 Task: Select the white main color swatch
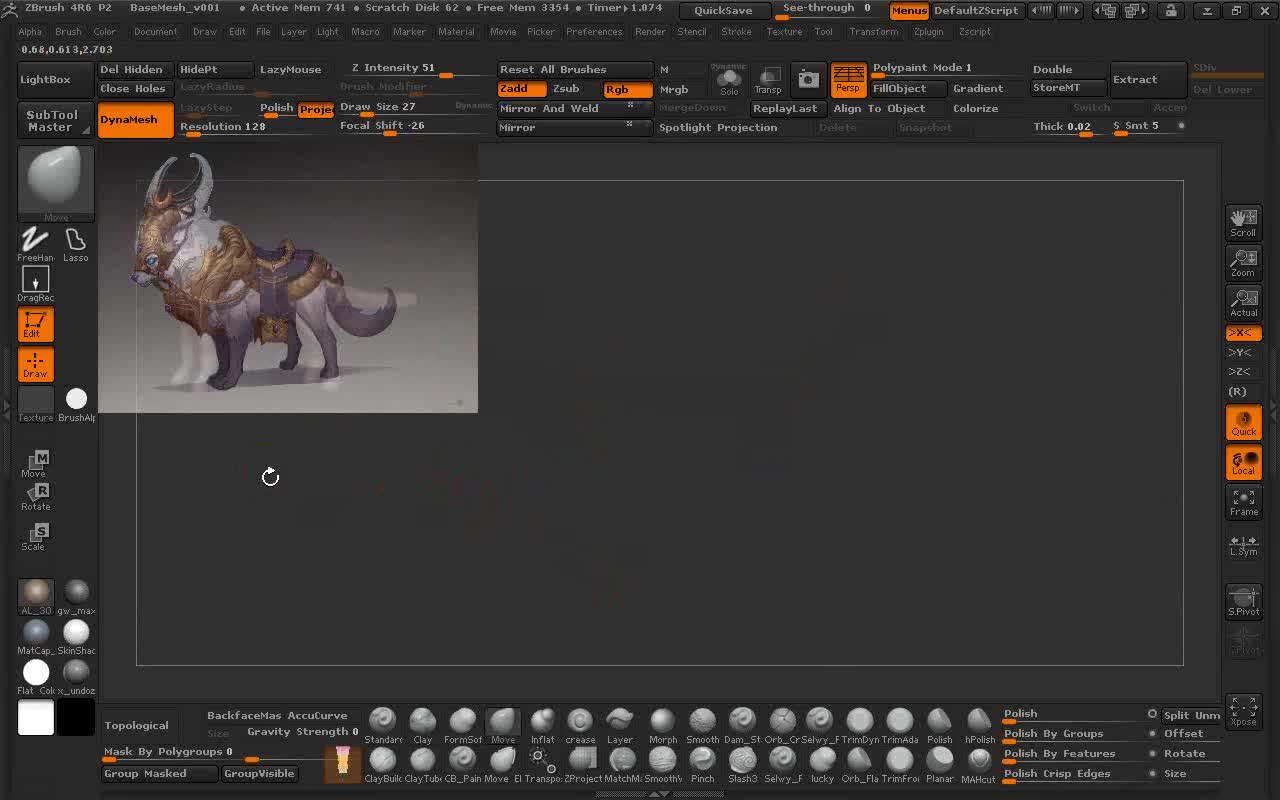36,718
